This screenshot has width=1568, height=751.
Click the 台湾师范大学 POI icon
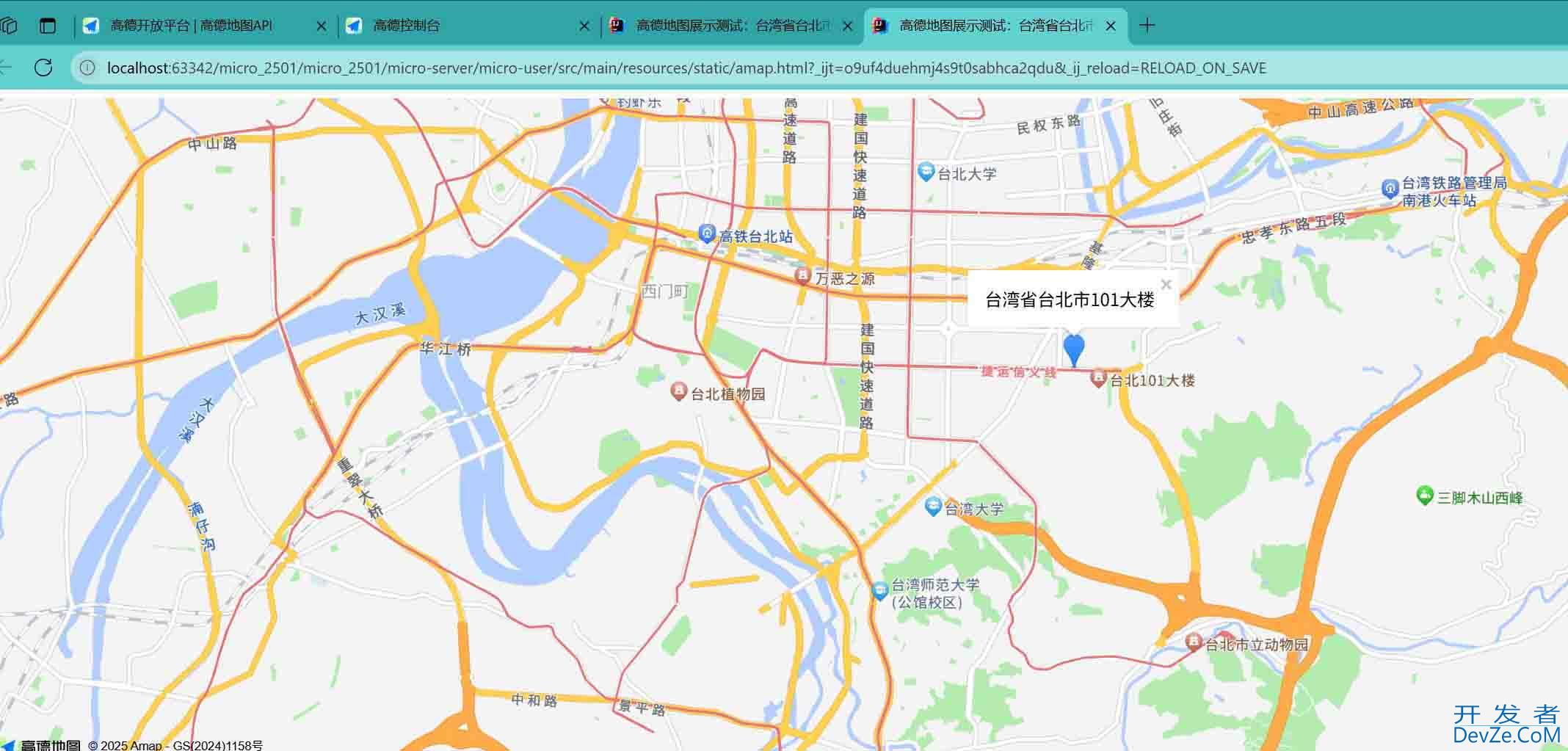tap(880, 592)
